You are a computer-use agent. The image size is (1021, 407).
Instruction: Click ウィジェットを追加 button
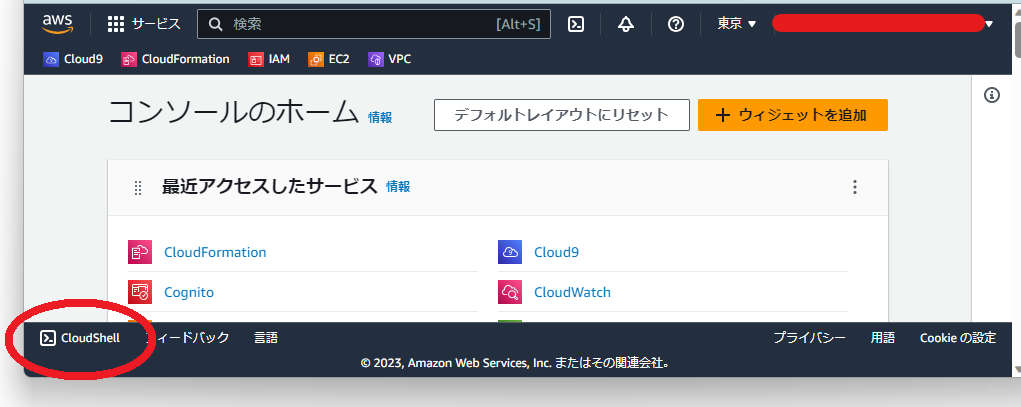pos(792,115)
